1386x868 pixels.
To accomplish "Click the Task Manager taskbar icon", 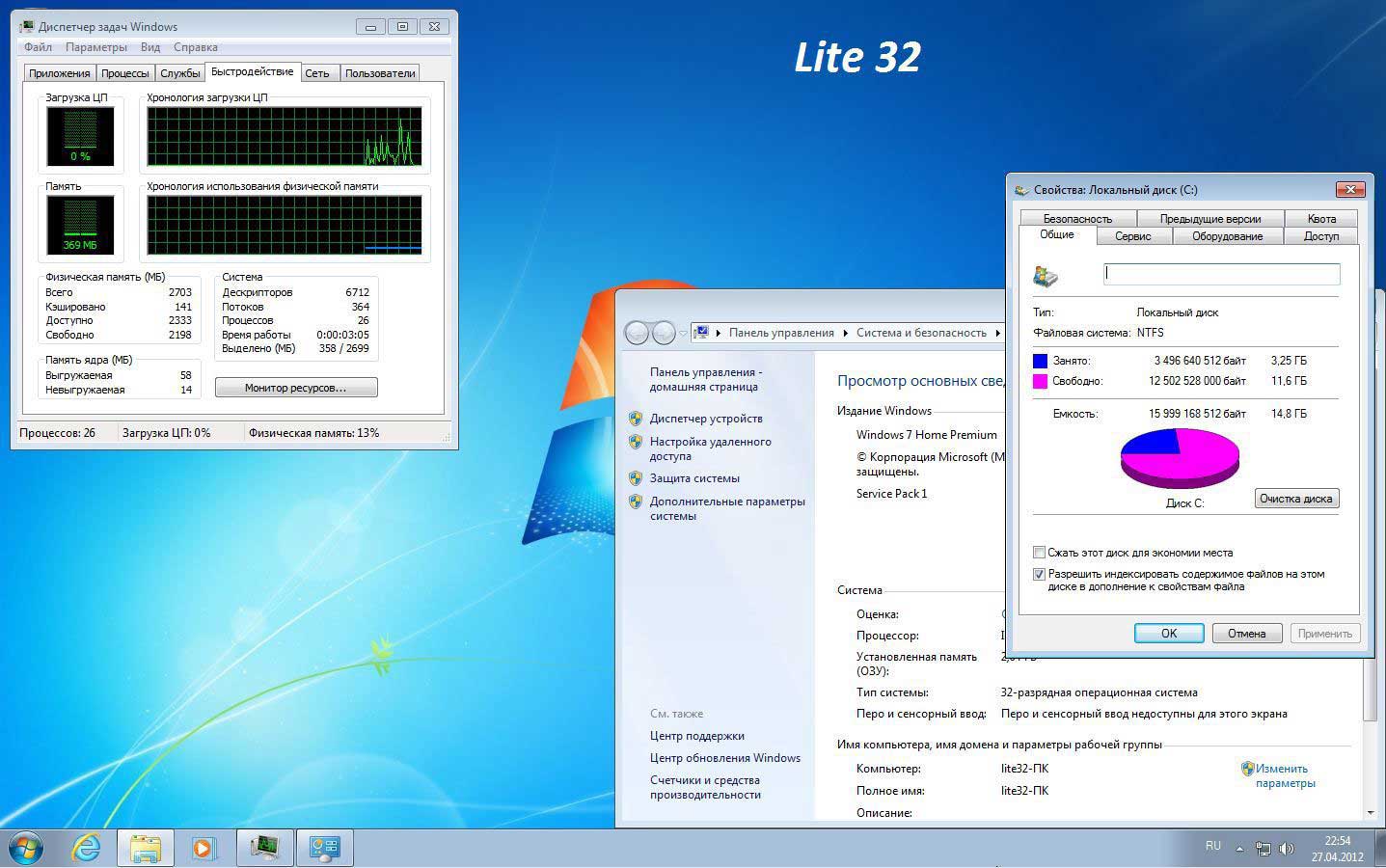I will (x=264, y=848).
